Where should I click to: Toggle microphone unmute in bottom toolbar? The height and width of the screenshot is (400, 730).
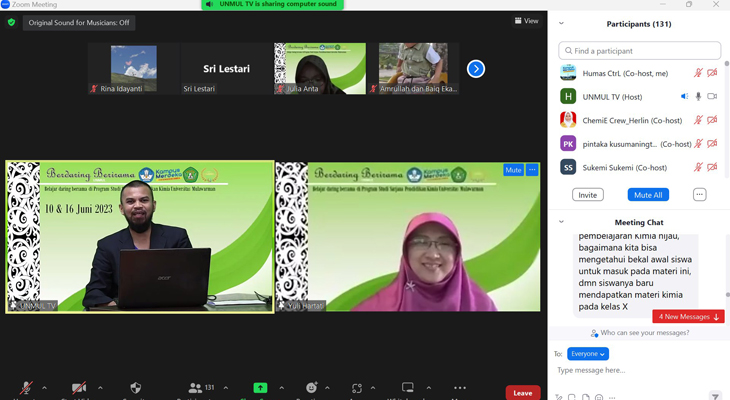[x=26, y=388]
